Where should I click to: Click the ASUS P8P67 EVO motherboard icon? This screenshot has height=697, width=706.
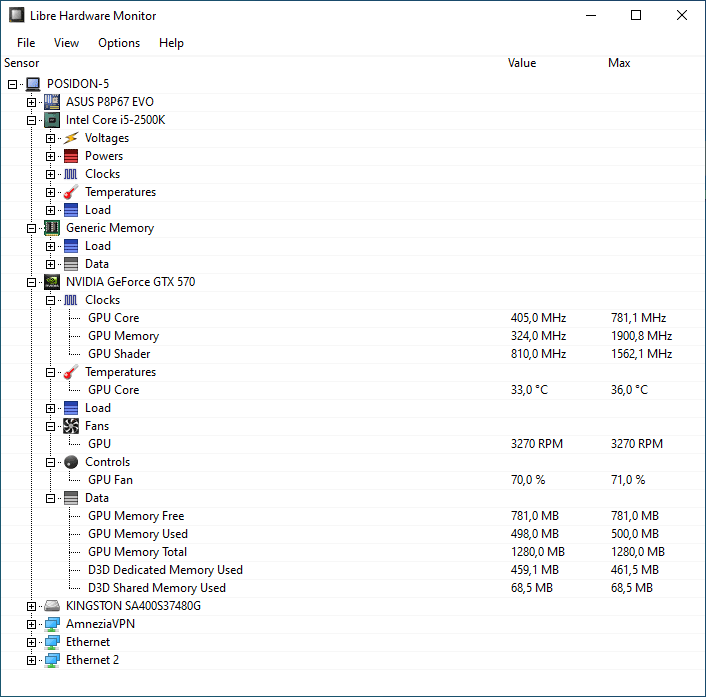pos(52,102)
